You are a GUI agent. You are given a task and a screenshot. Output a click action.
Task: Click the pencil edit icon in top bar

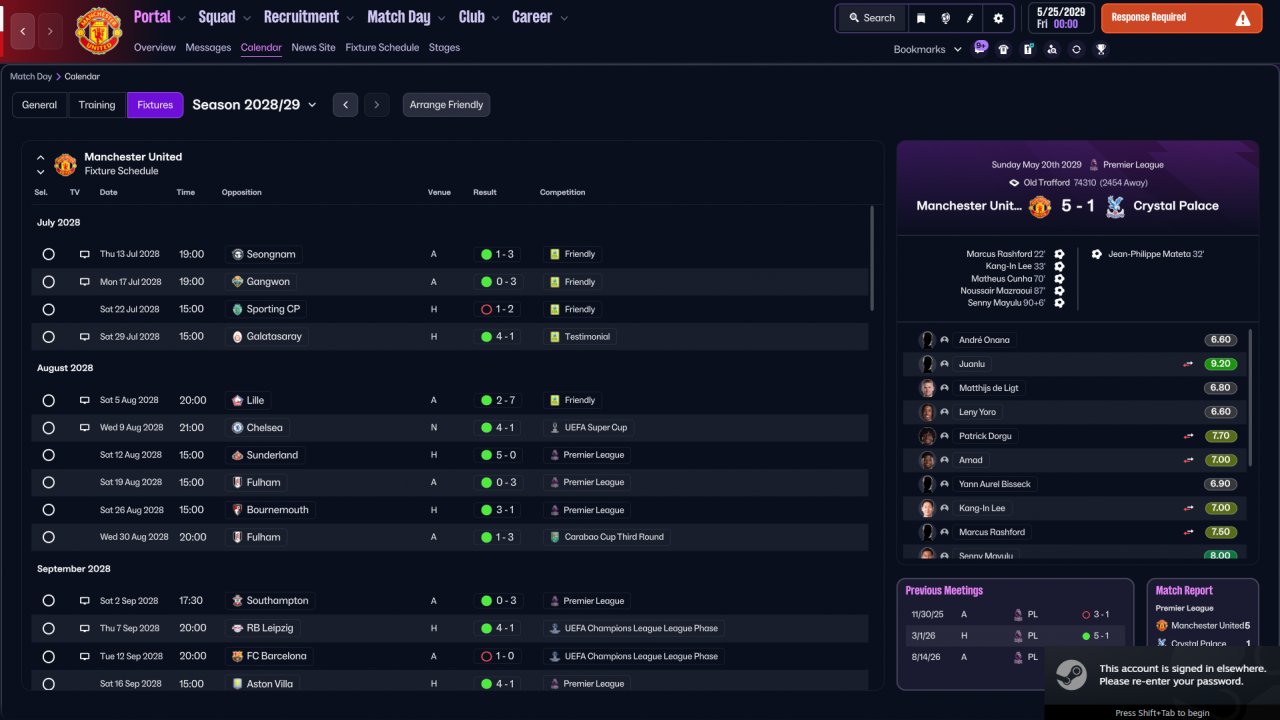(x=970, y=18)
